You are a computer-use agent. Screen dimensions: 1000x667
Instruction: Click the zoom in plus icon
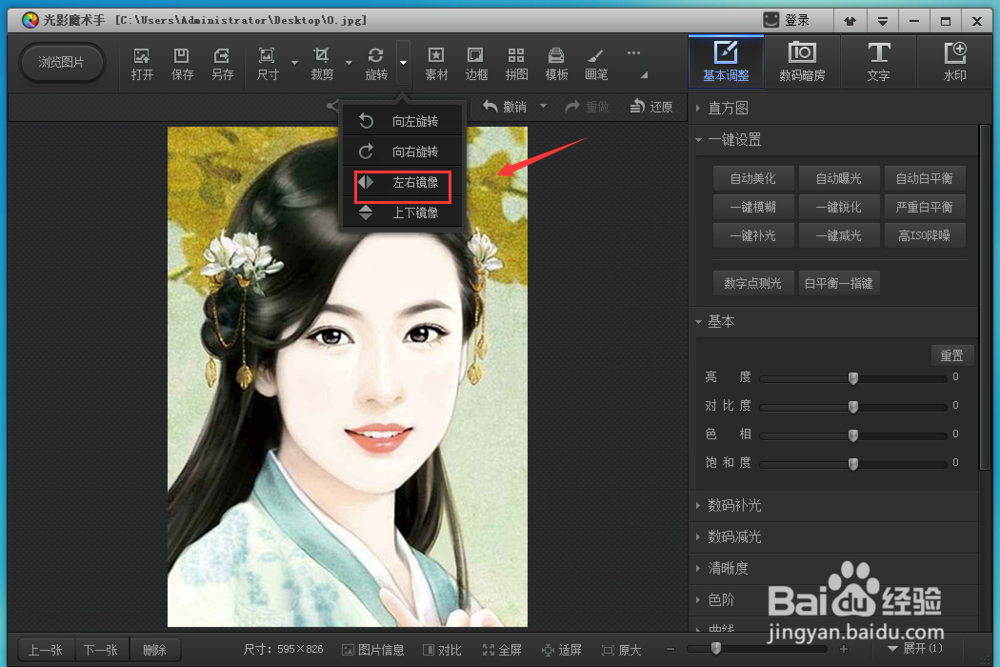(844, 649)
